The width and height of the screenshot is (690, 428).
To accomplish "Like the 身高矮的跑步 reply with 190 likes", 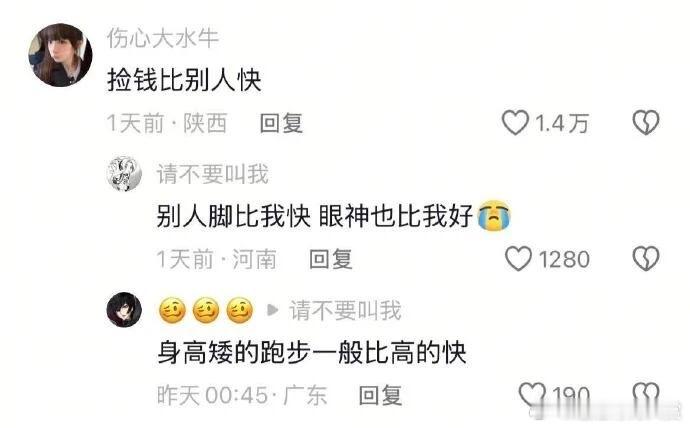I will click(x=532, y=394).
